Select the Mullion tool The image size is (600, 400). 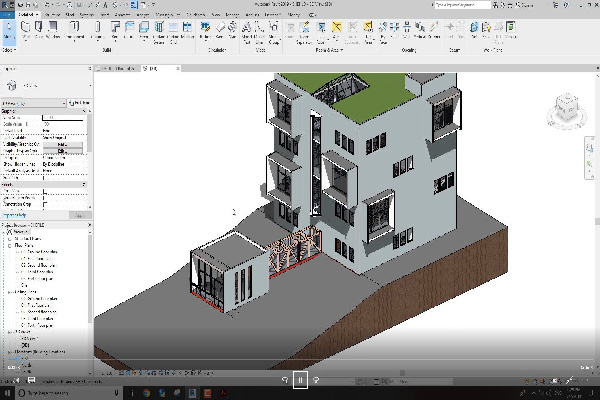point(187,30)
